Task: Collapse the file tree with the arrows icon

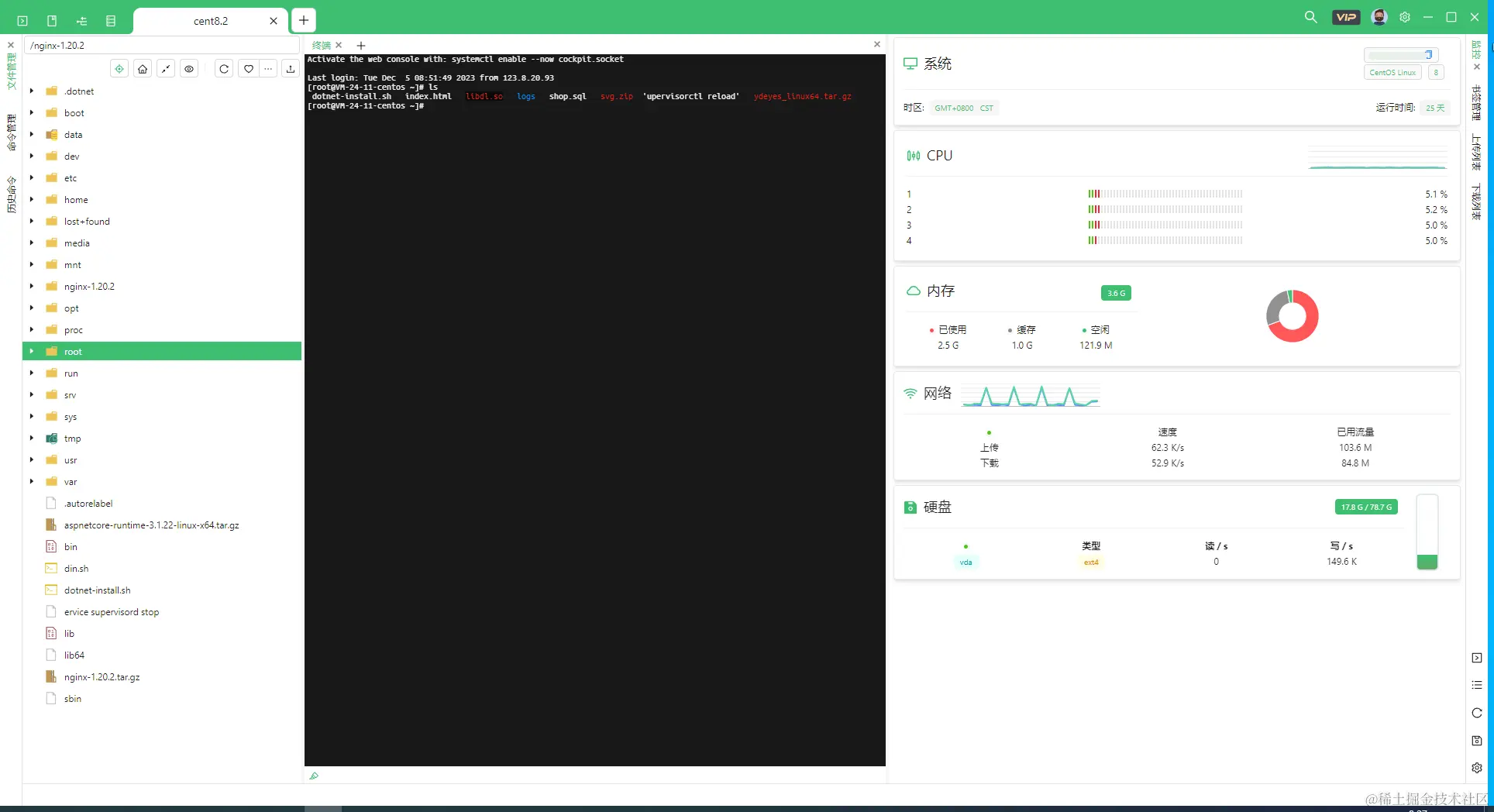Action: 166,69
